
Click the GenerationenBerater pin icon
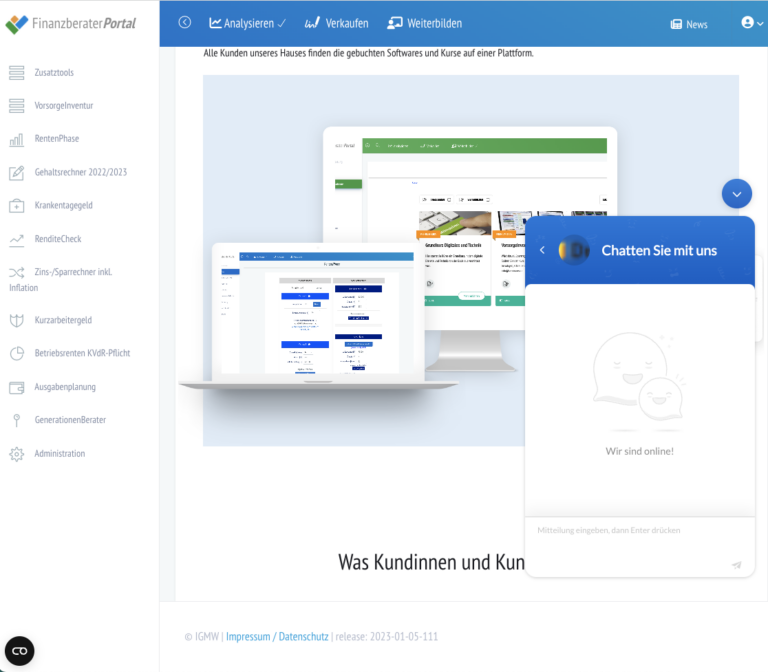click(x=16, y=420)
